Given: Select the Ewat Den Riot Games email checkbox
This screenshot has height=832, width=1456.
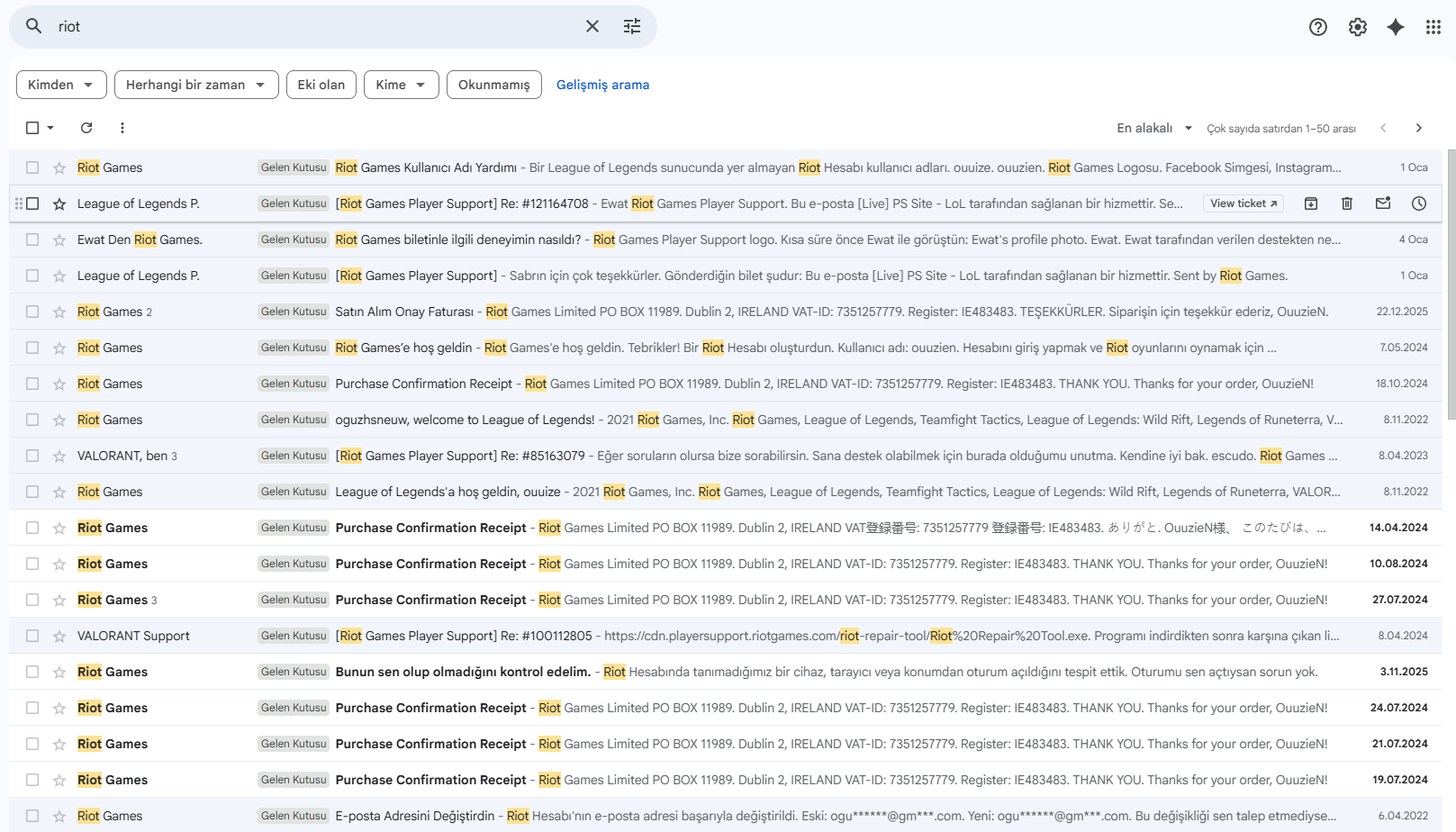Looking at the screenshot, I should (32, 240).
